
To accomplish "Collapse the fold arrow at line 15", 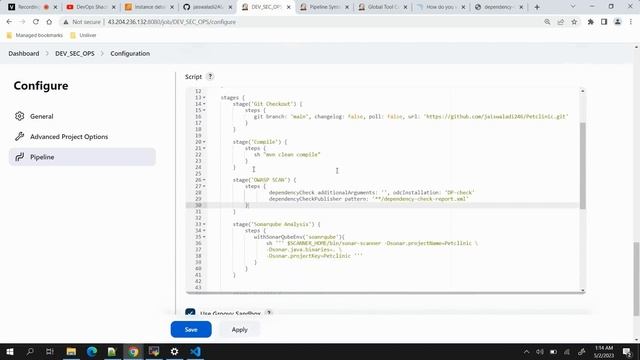I will [x=204, y=110].
